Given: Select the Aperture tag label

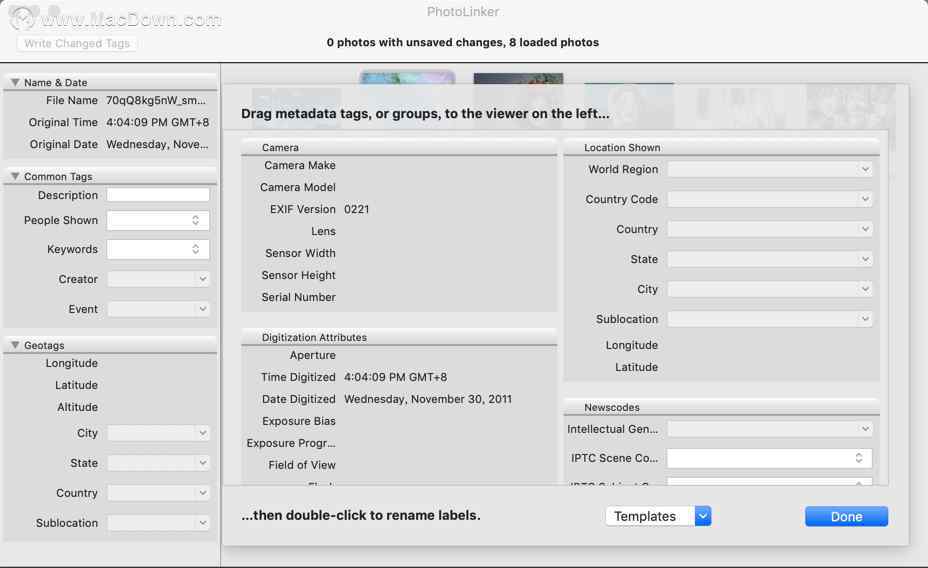Looking at the screenshot, I should 312,355.
